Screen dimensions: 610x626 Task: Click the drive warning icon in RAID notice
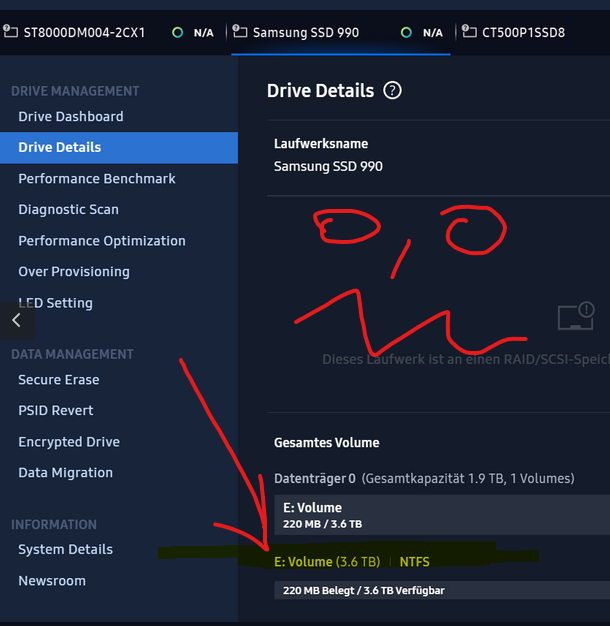pyautogui.click(x=576, y=316)
